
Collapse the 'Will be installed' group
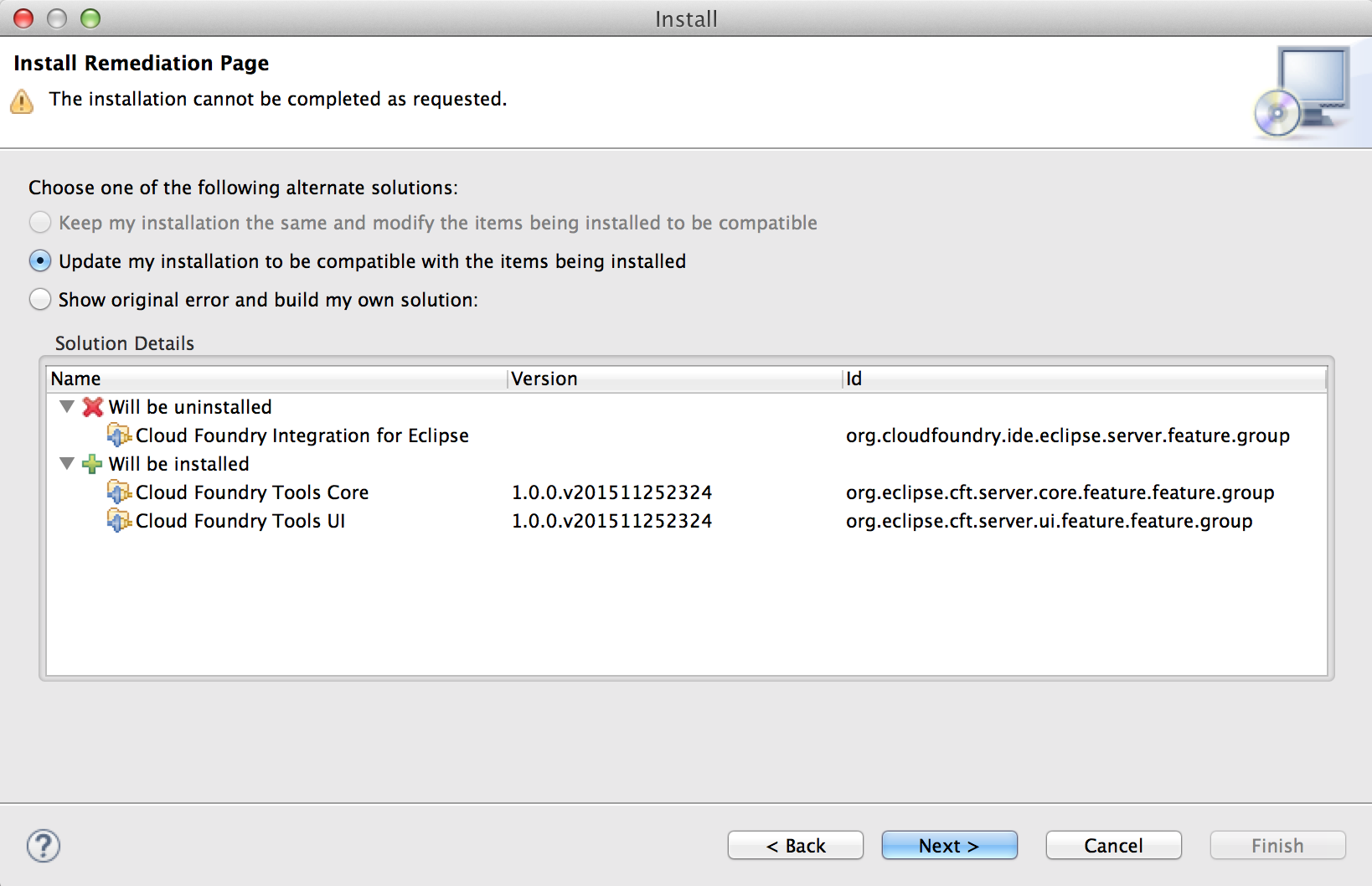[67, 464]
